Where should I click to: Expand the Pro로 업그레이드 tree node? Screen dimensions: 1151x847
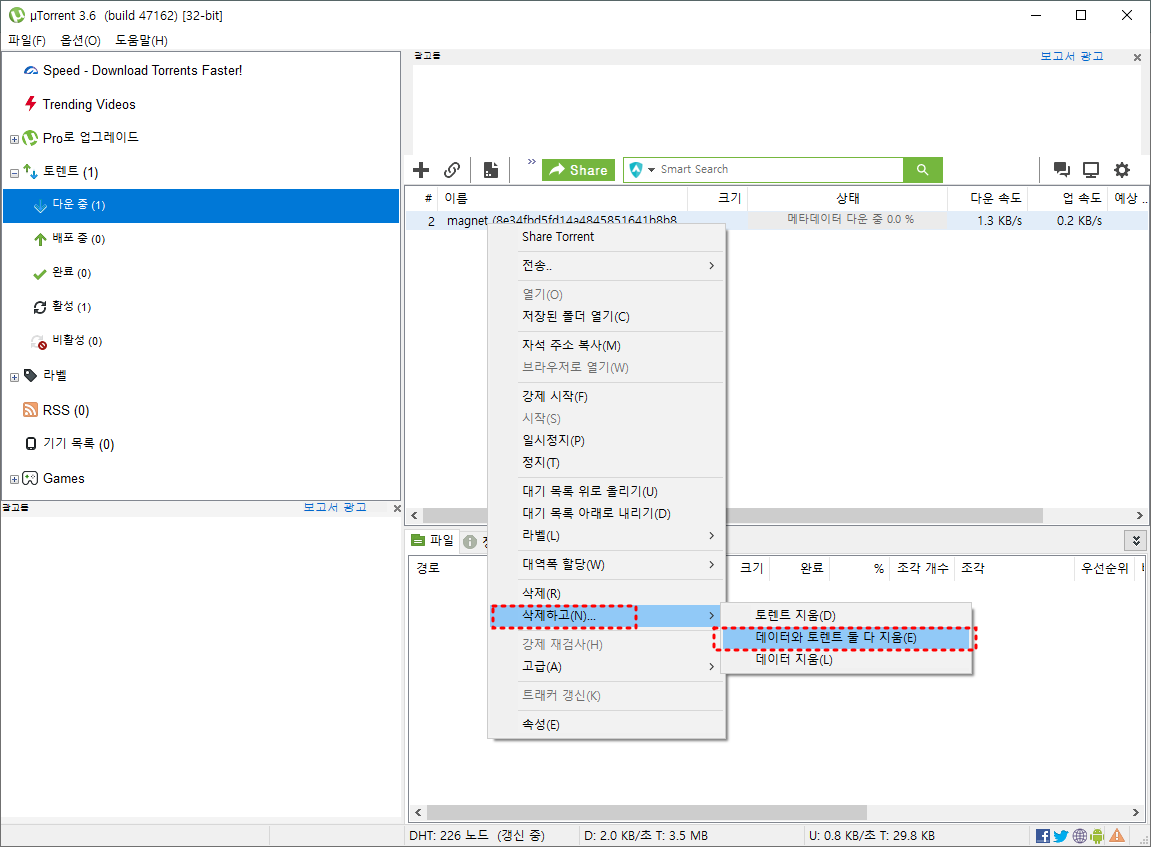pyautogui.click(x=14, y=139)
